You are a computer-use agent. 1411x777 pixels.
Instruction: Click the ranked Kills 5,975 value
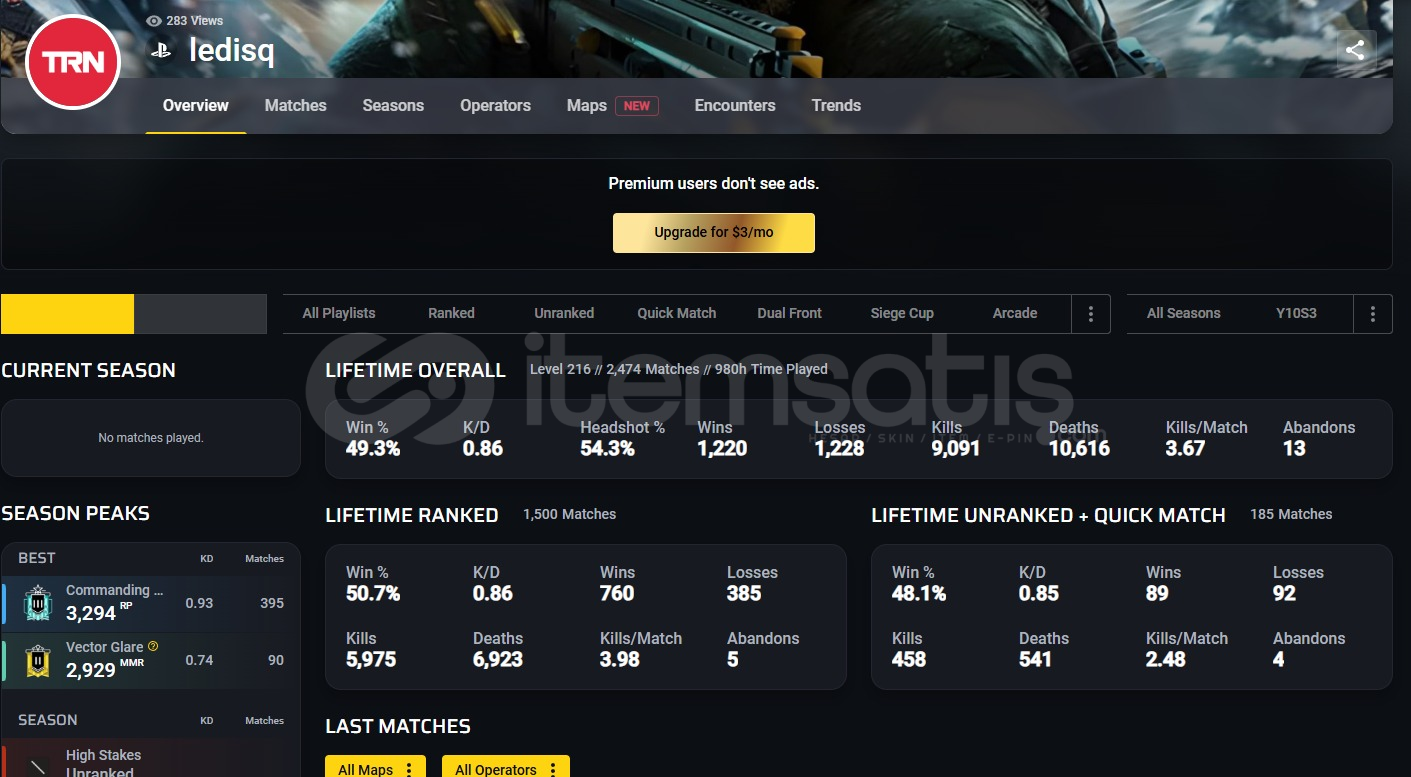[x=371, y=660]
